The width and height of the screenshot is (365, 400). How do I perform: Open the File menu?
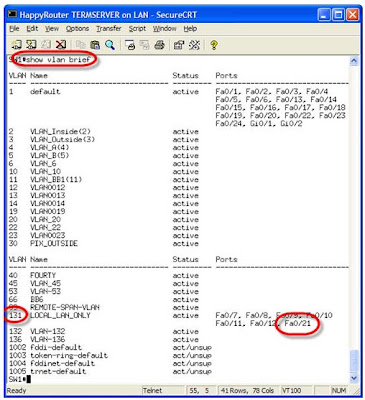14,29
